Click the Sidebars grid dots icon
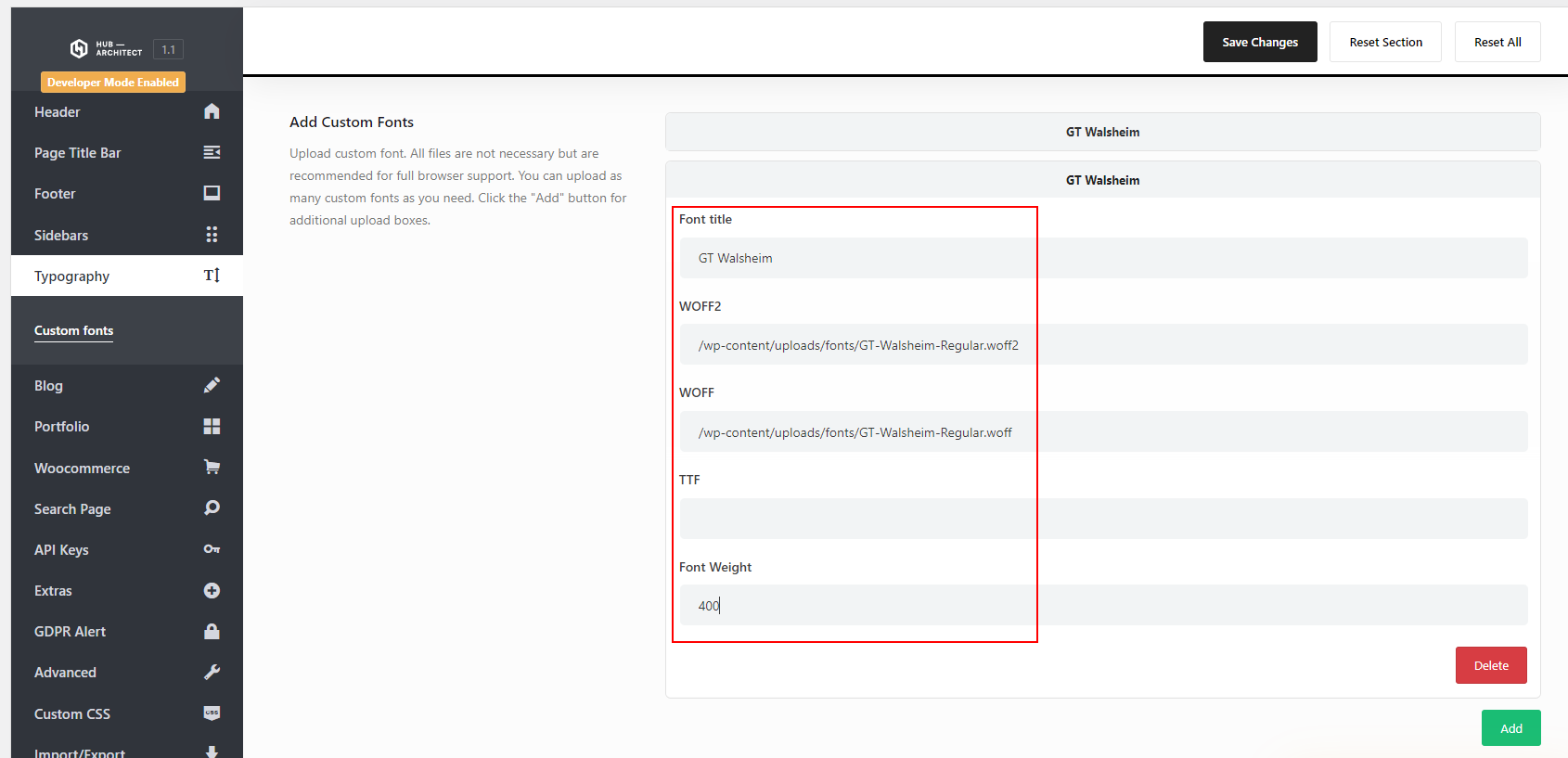The width and height of the screenshot is (1568, 758). pos(212,235)
